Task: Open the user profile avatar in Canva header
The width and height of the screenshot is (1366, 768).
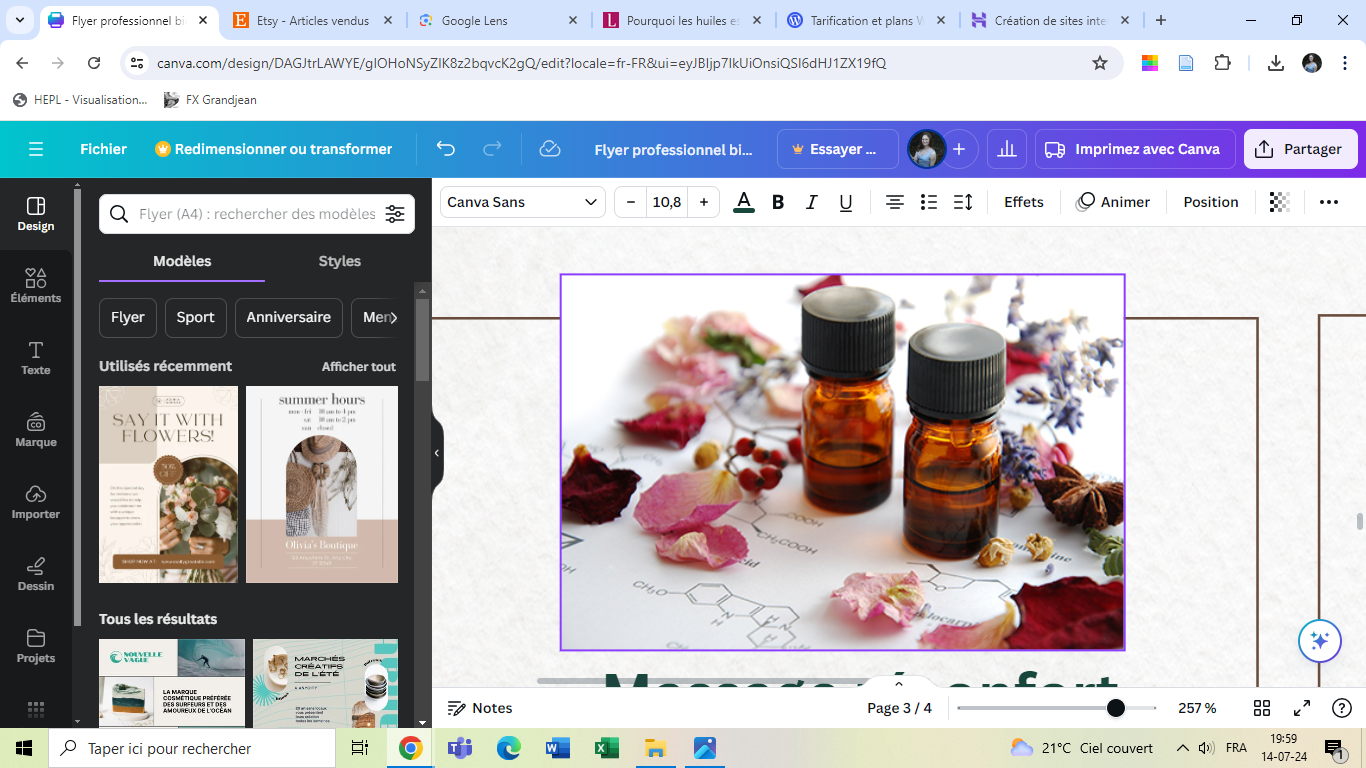Action: (927, 149)
